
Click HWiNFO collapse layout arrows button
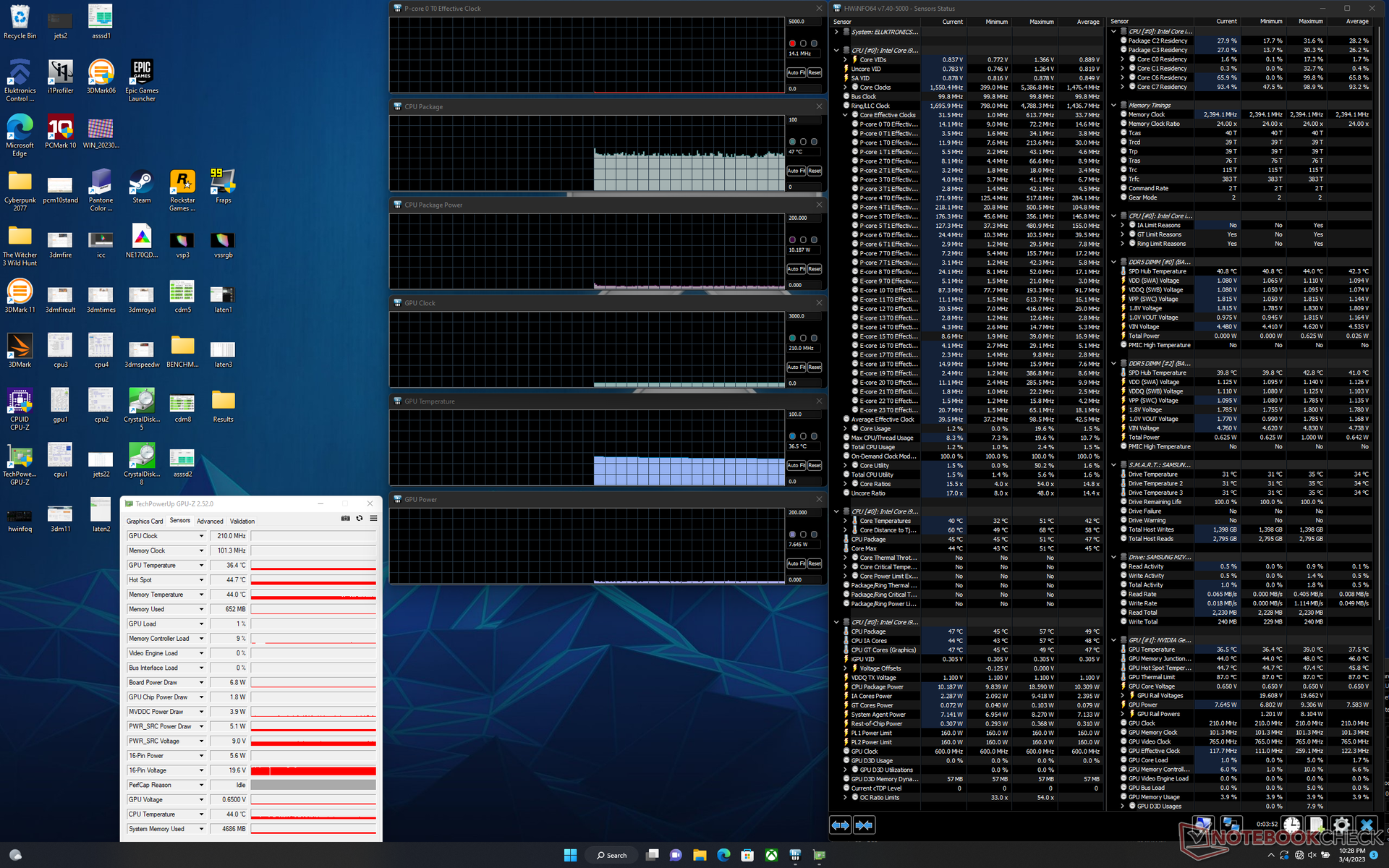(864, 825)
